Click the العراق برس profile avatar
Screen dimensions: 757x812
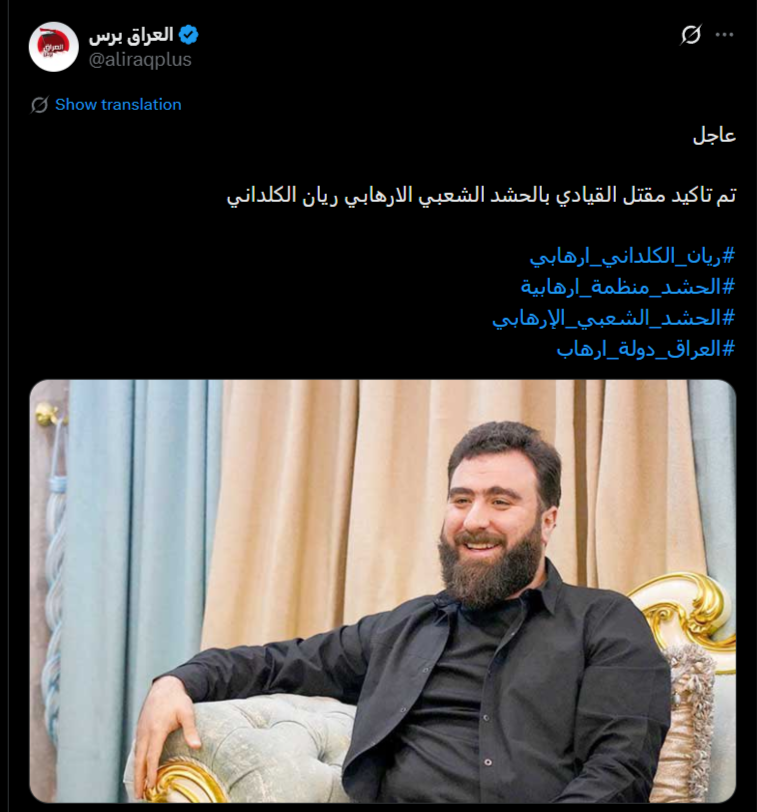pos(54,47)
